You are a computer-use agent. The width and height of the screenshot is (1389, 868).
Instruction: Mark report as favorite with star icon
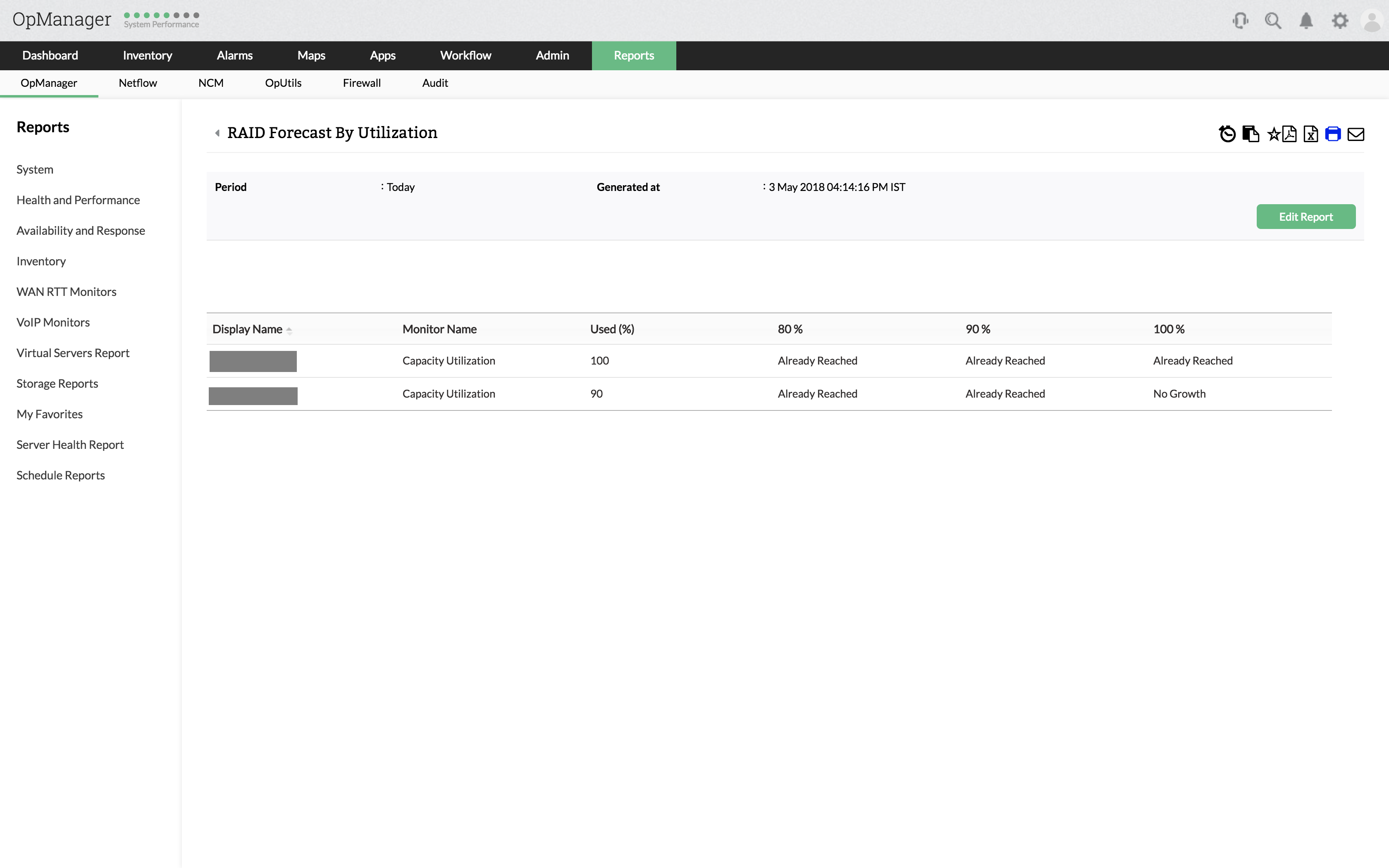[1273, 134]
